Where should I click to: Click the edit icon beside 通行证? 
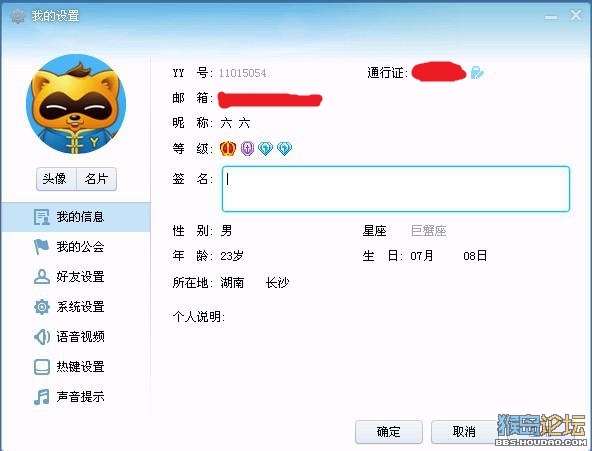point(477,72)
